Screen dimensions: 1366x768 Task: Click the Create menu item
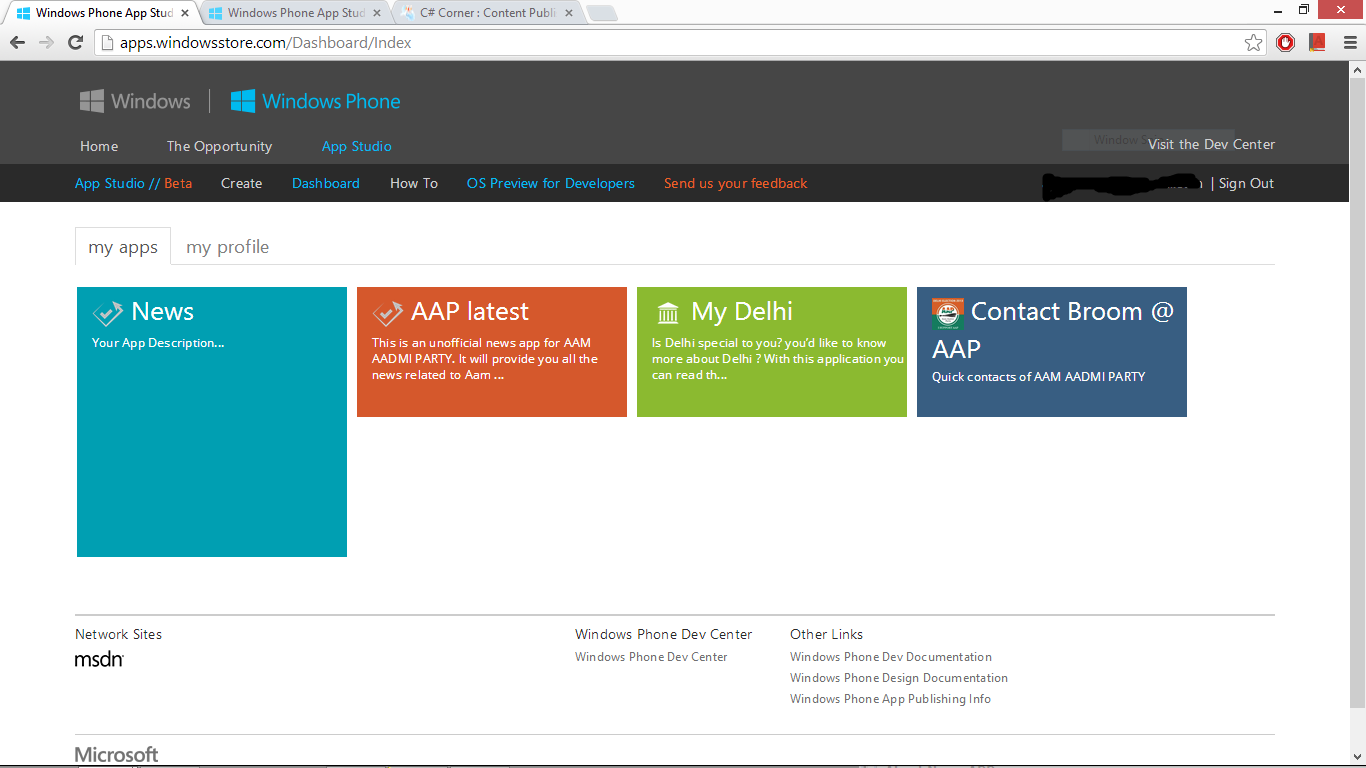pos(242,183)
